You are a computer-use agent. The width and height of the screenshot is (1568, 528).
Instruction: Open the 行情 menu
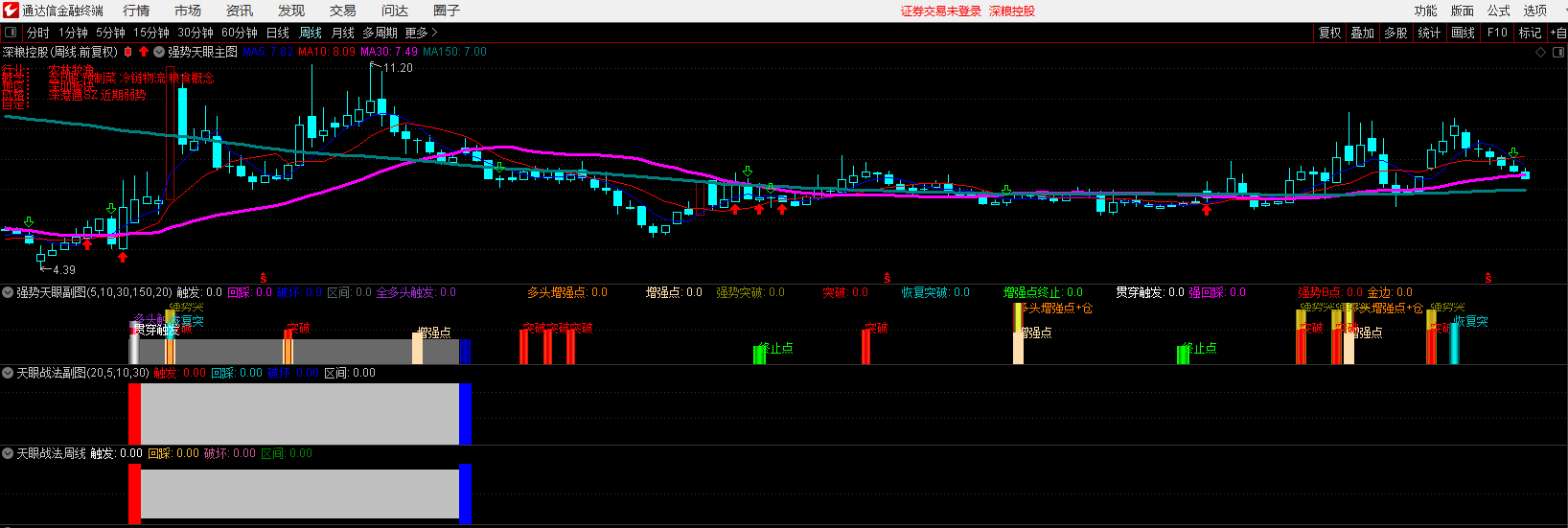pos(136,11)
